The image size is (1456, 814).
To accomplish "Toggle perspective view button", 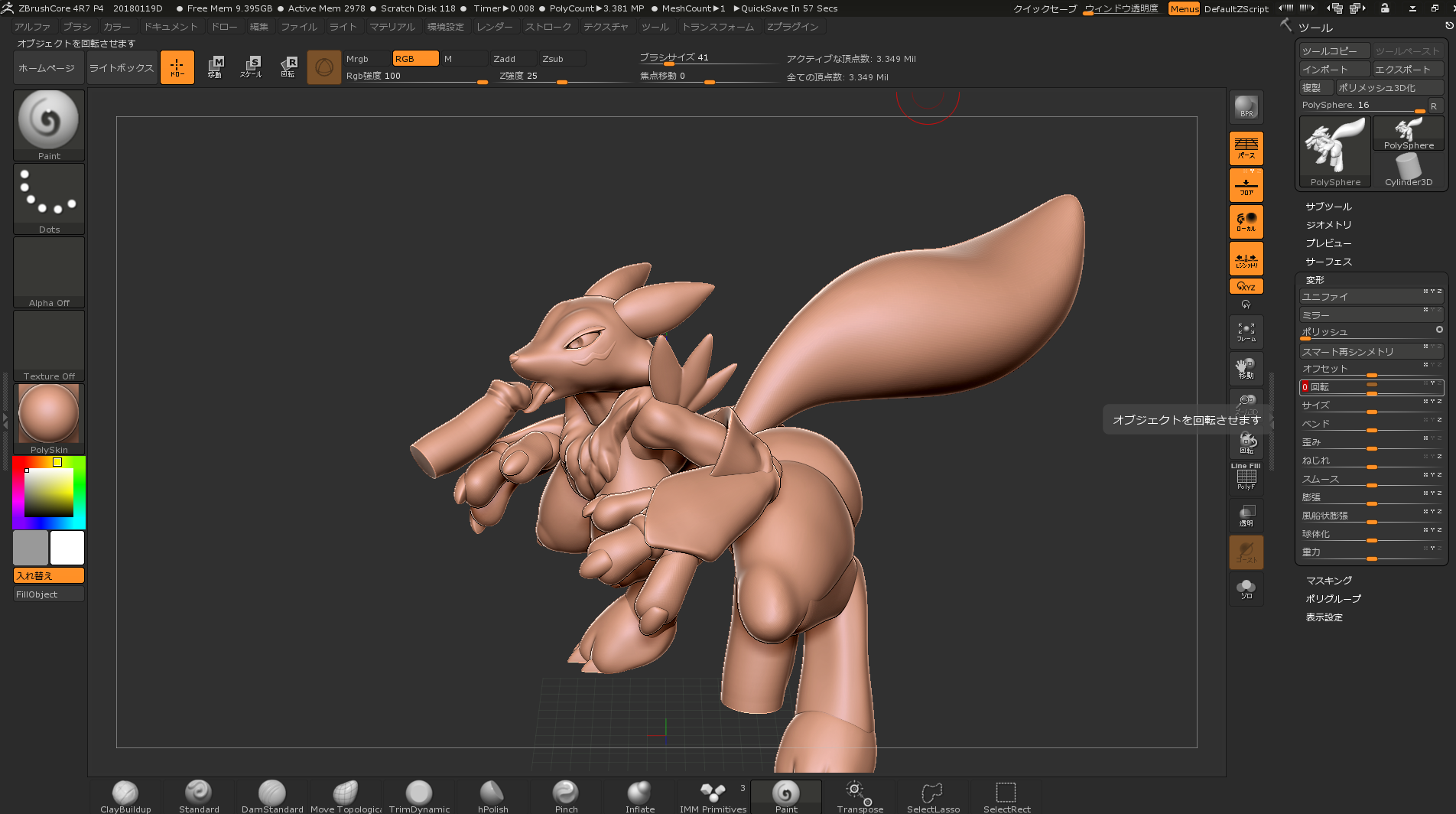I will 1246,148.
